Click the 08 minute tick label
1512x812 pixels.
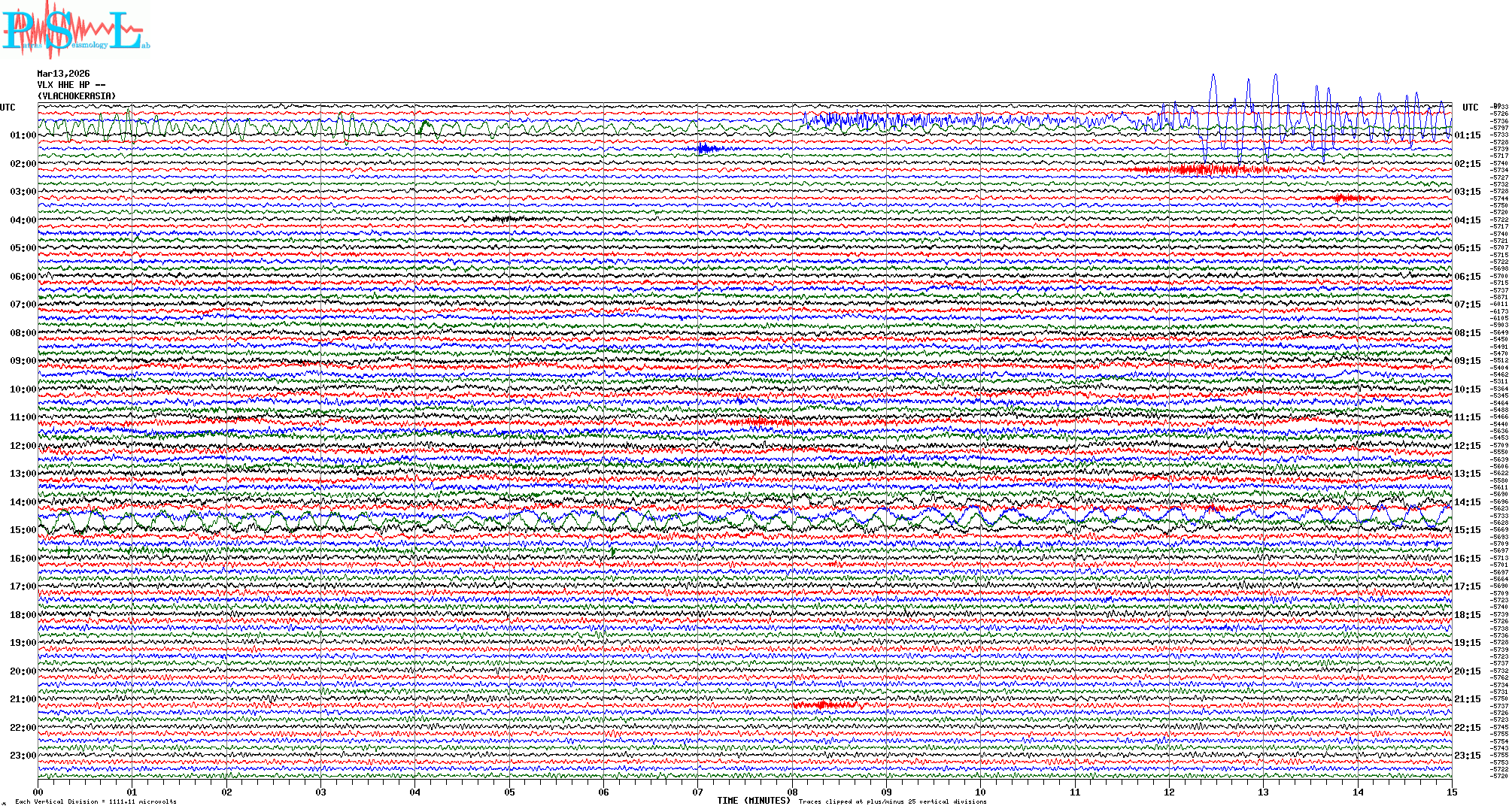point(792,792)
